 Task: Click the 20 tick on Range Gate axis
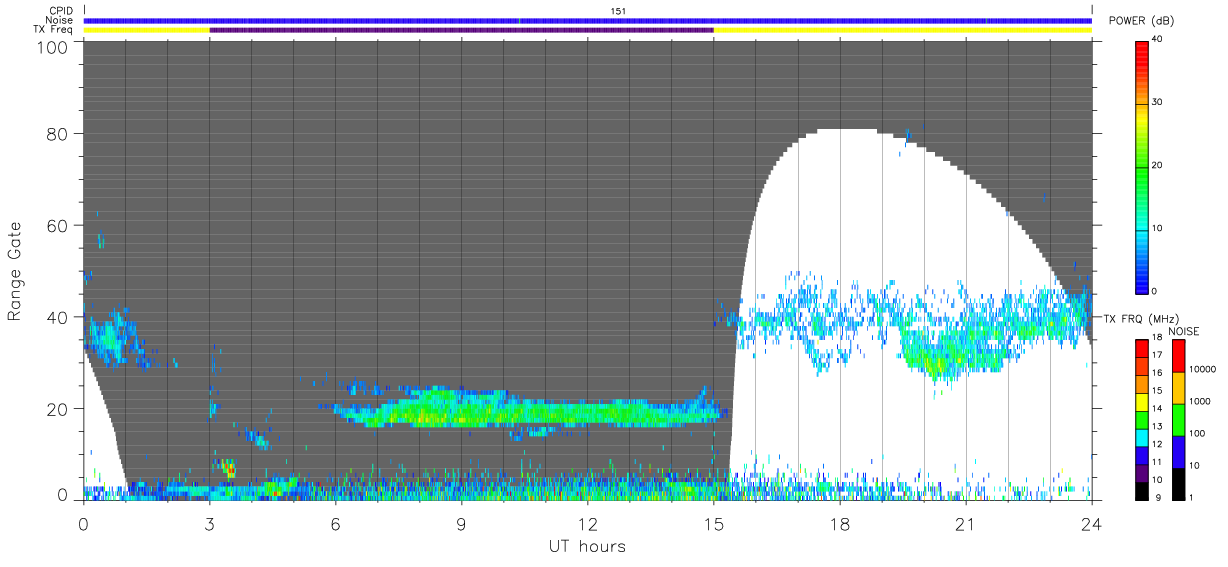click(57, 409)
